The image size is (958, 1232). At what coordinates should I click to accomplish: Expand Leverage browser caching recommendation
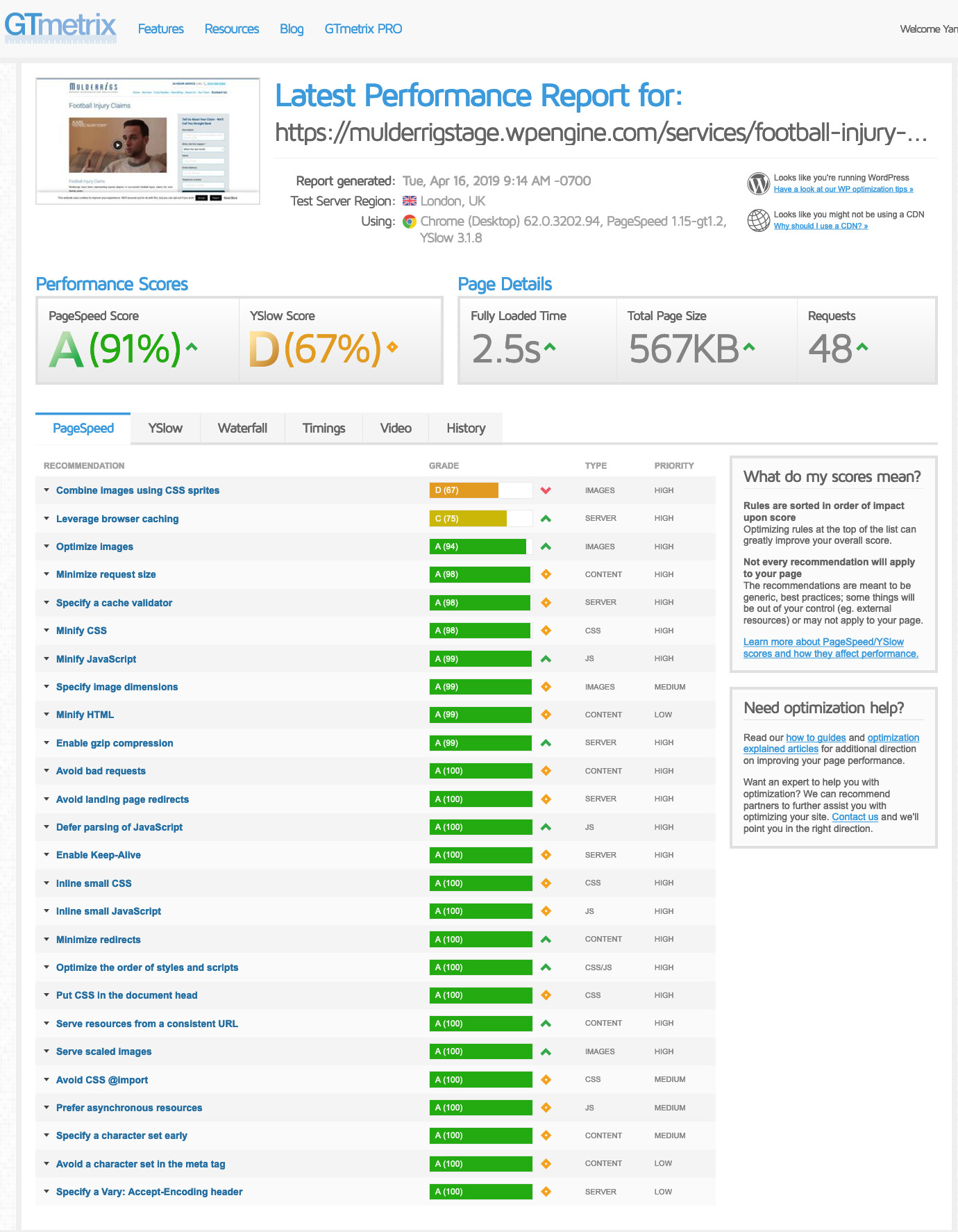[47, 519]
